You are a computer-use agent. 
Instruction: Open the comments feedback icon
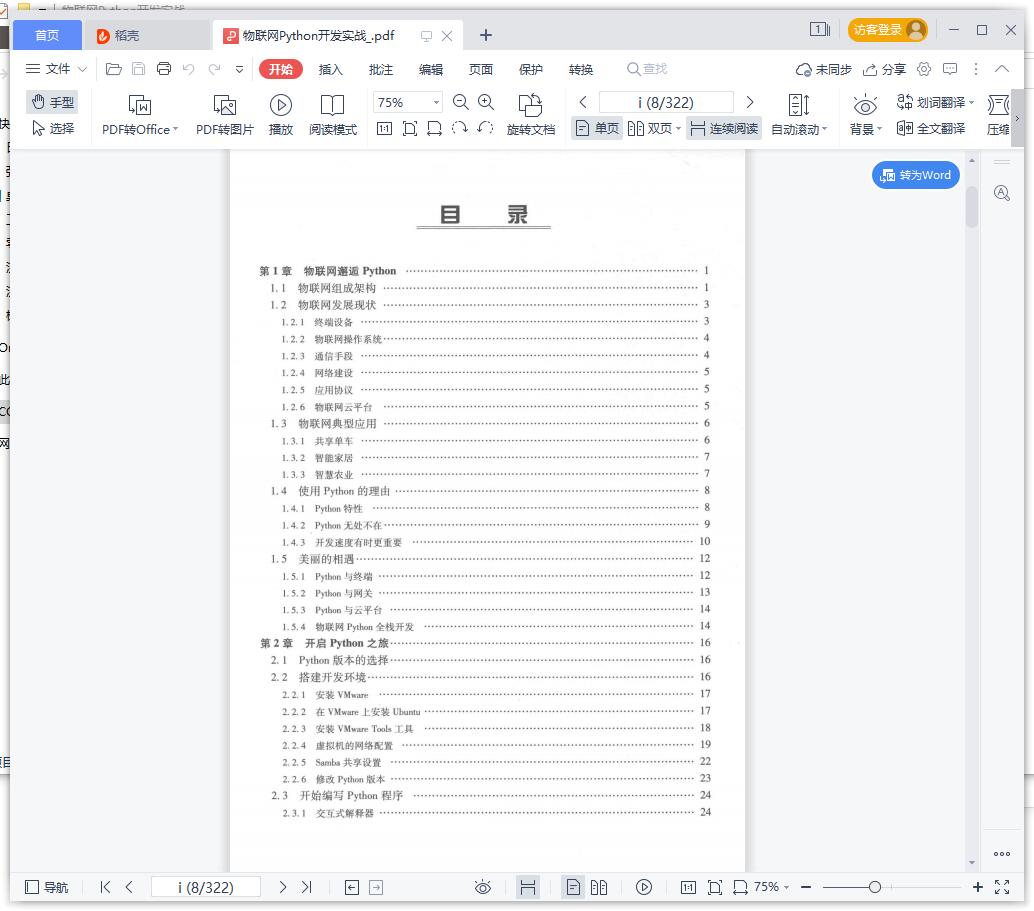tap(950, 69)
